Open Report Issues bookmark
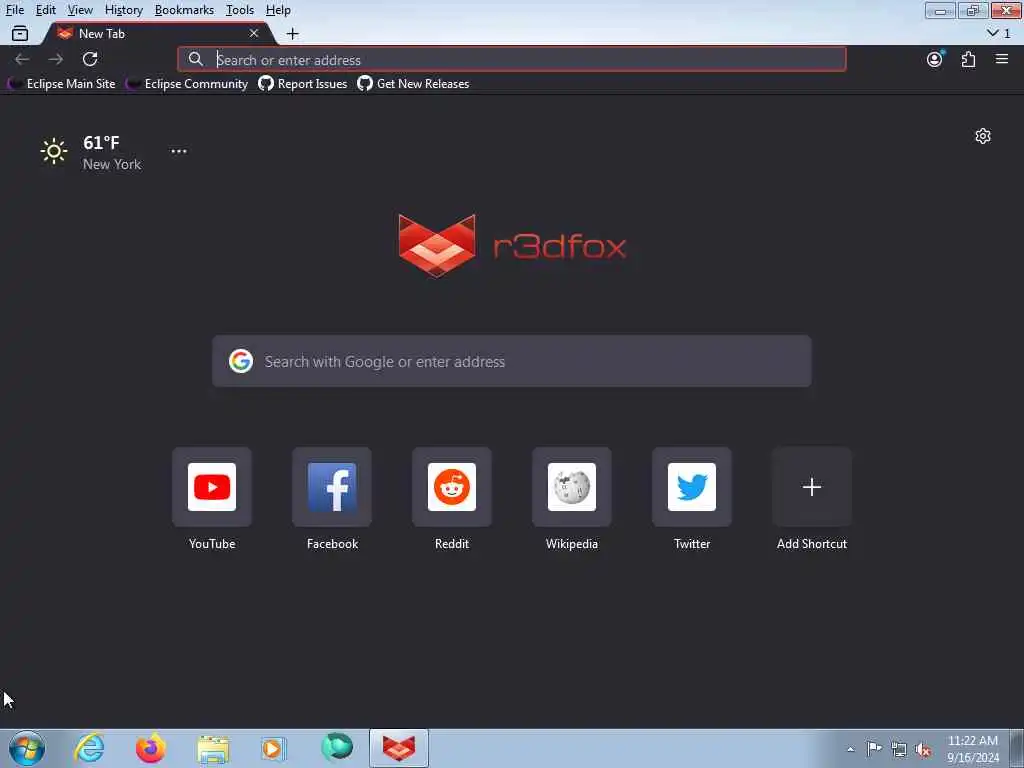Image resolution: width=1024 pixels, height=768 pixels. pos(302,84)
